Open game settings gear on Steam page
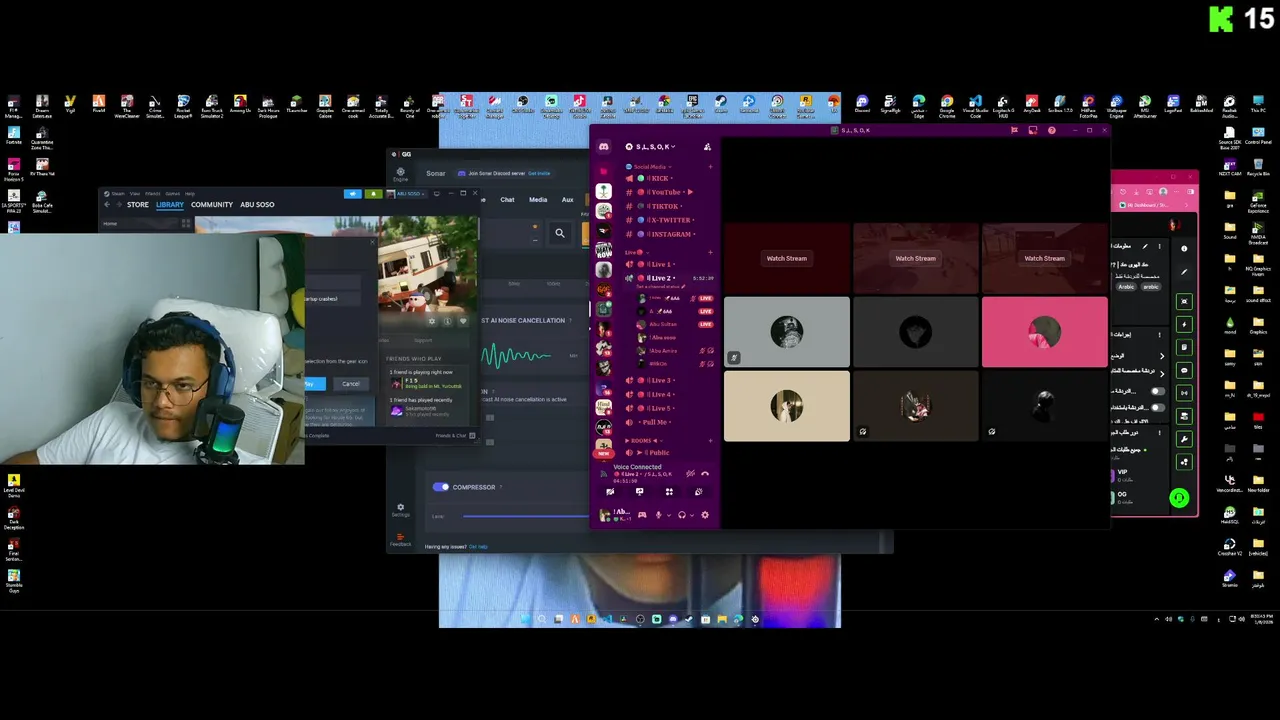The height and width of the screenshot is (720, 1280). (432, 321)
